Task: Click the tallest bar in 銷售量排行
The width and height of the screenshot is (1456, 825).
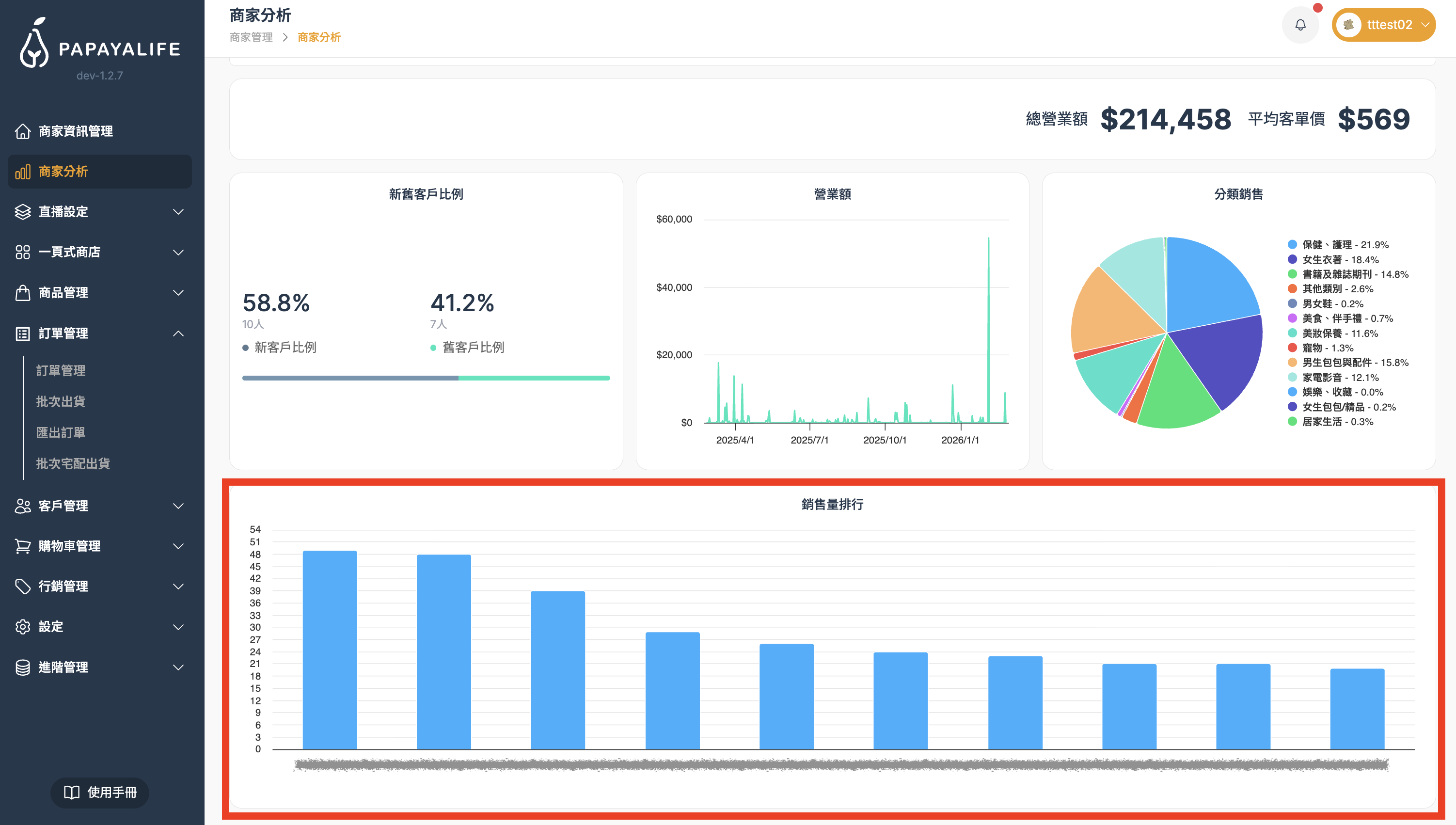Action: 330,650
